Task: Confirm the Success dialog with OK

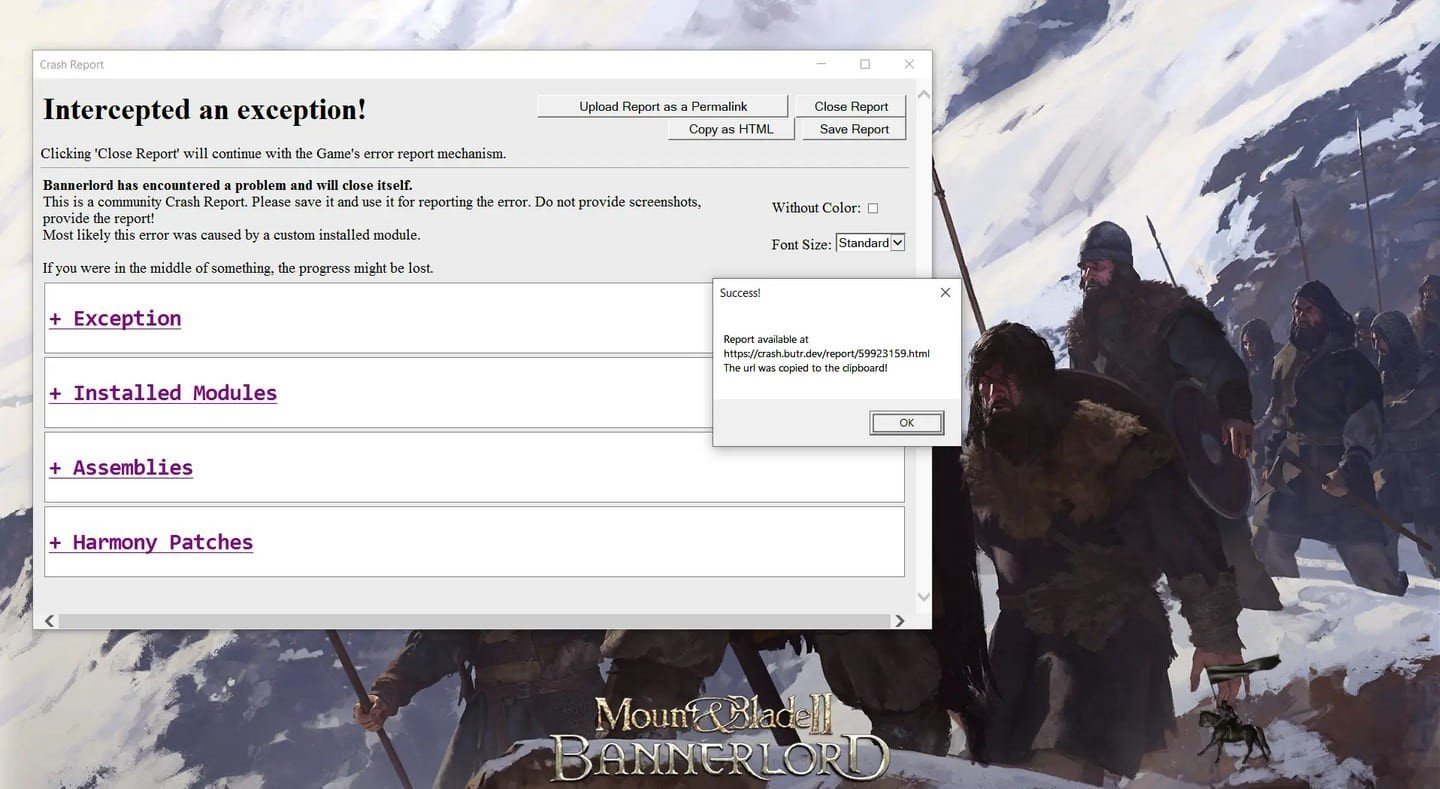Action: point(906,423)
